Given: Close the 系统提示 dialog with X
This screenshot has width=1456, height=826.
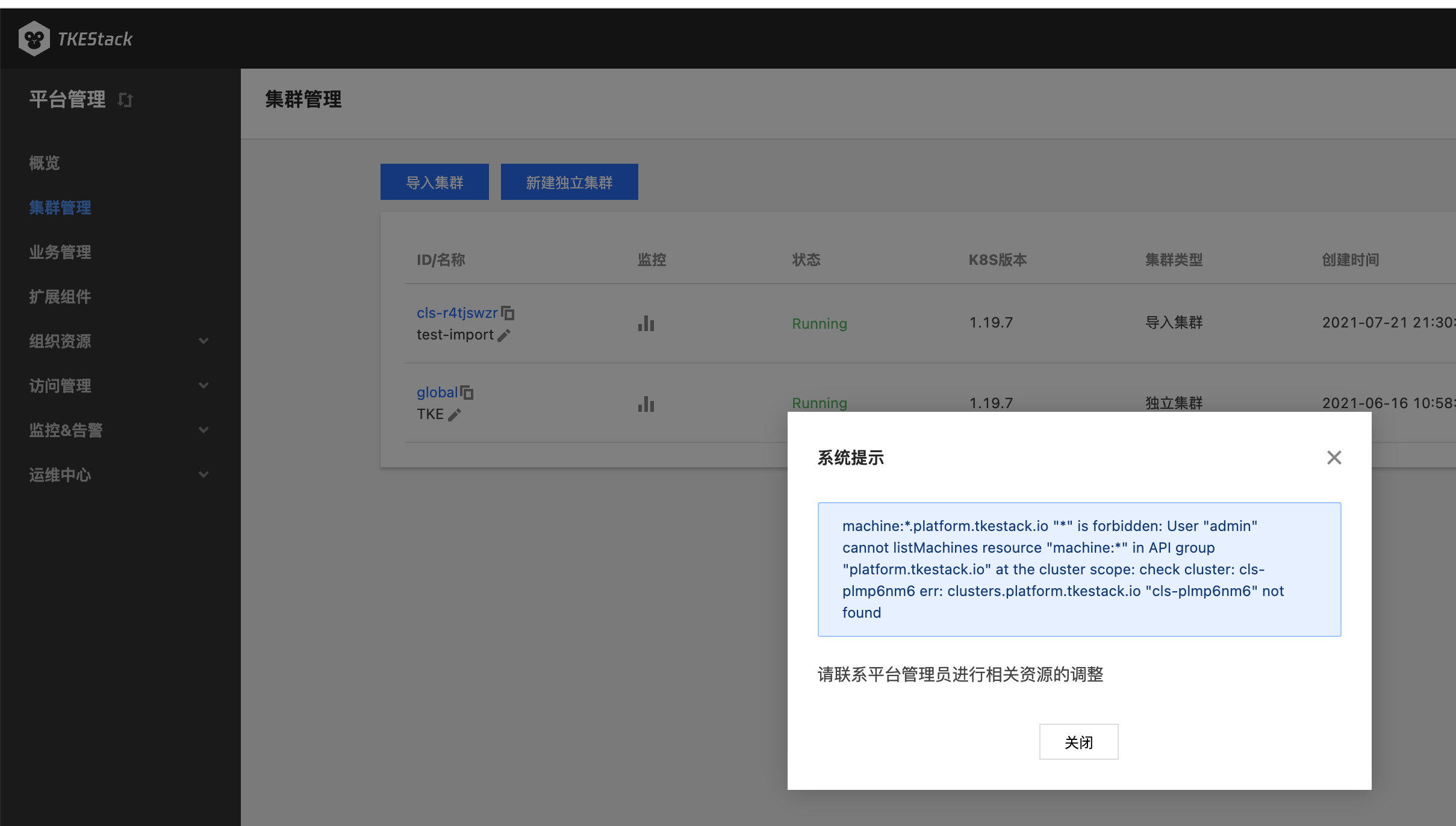Looking at the screenshot, I should click(x=1334, y=458).
